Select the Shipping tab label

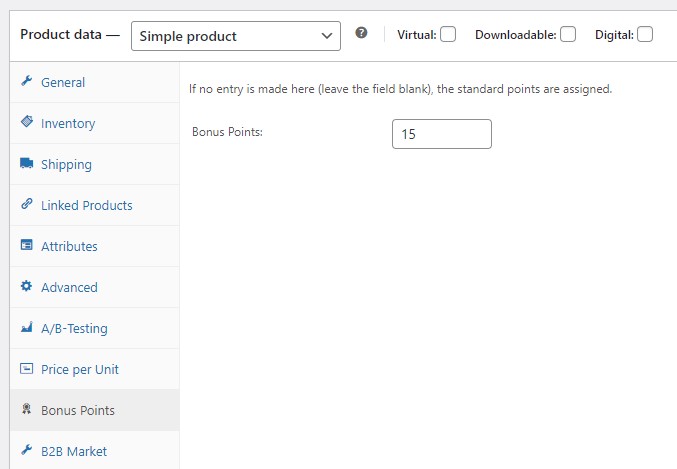66,164
